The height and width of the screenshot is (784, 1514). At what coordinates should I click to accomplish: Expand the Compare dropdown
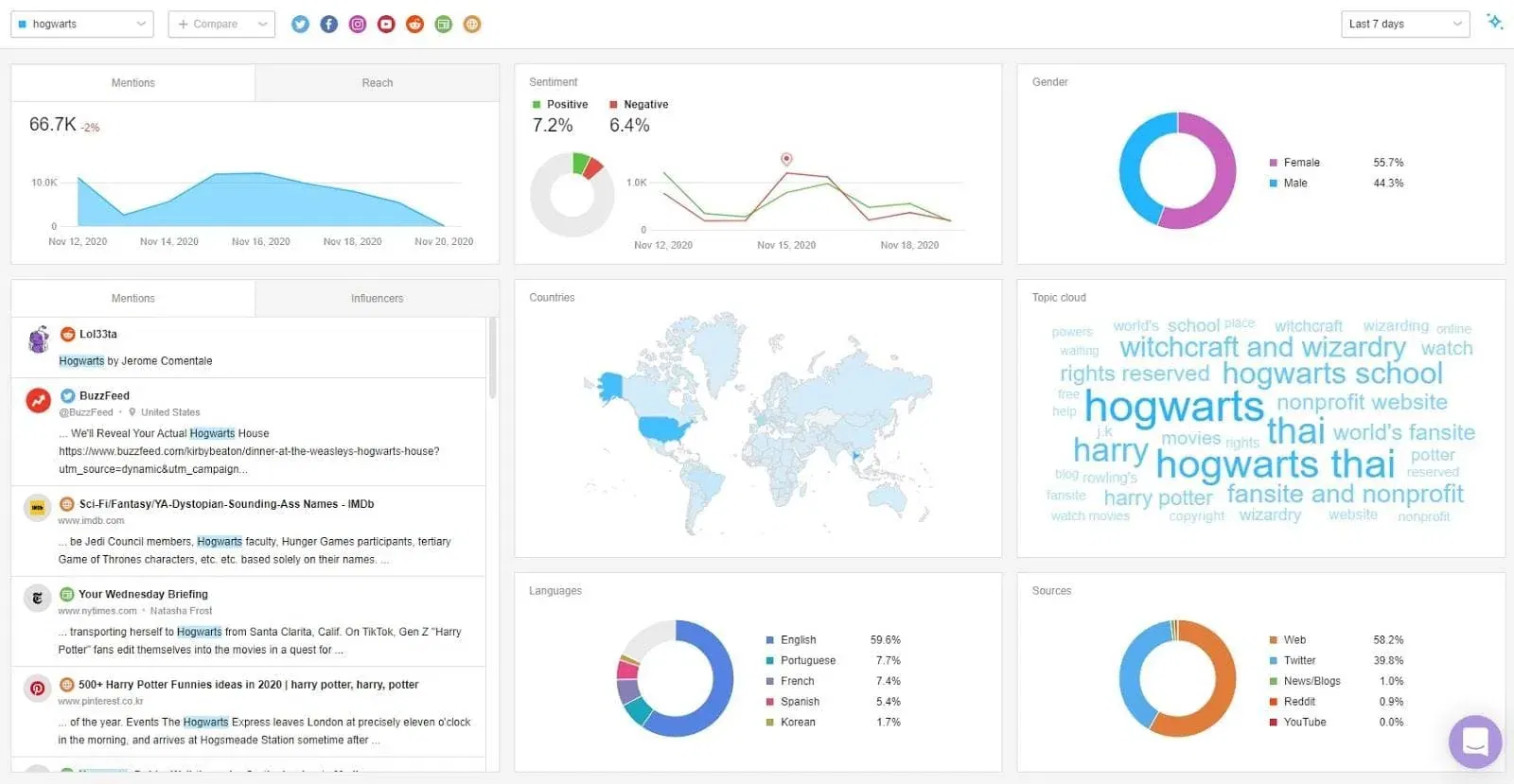(221, 25)
